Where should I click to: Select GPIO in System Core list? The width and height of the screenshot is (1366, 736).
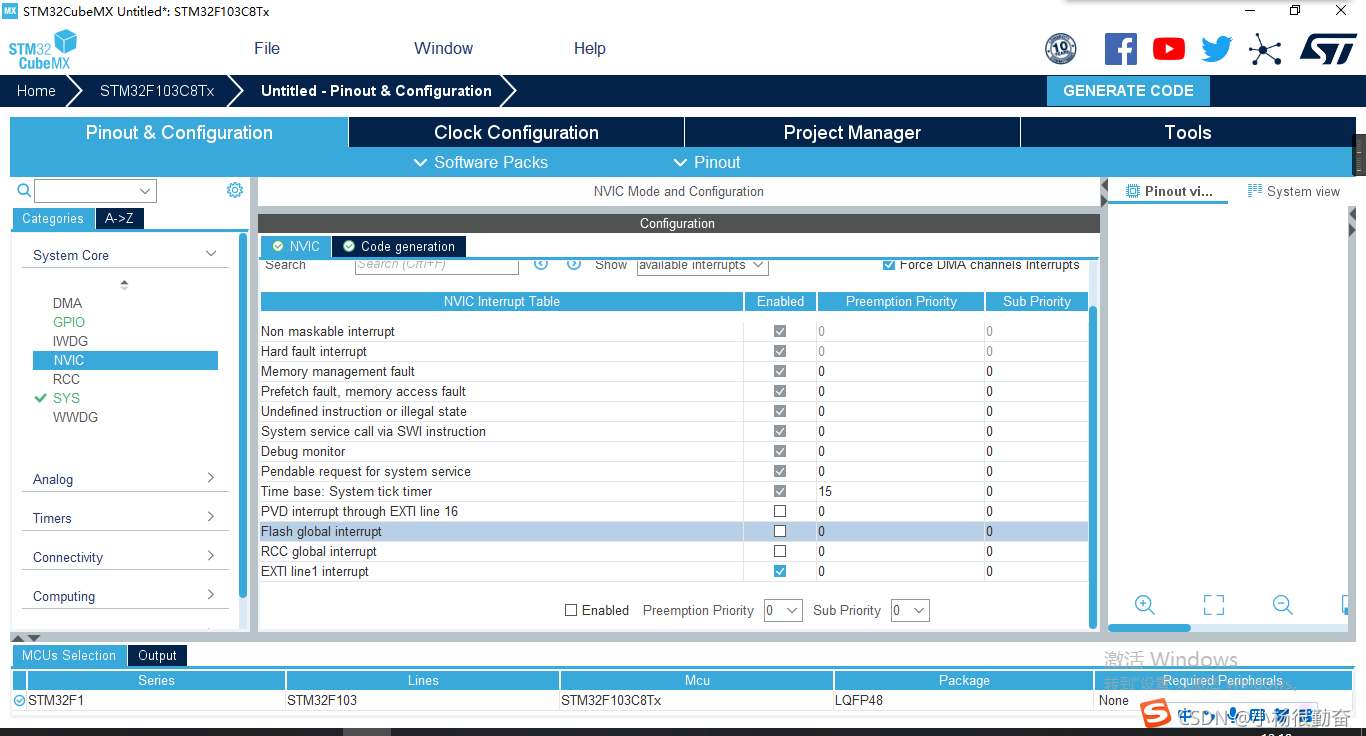point(69,322)
